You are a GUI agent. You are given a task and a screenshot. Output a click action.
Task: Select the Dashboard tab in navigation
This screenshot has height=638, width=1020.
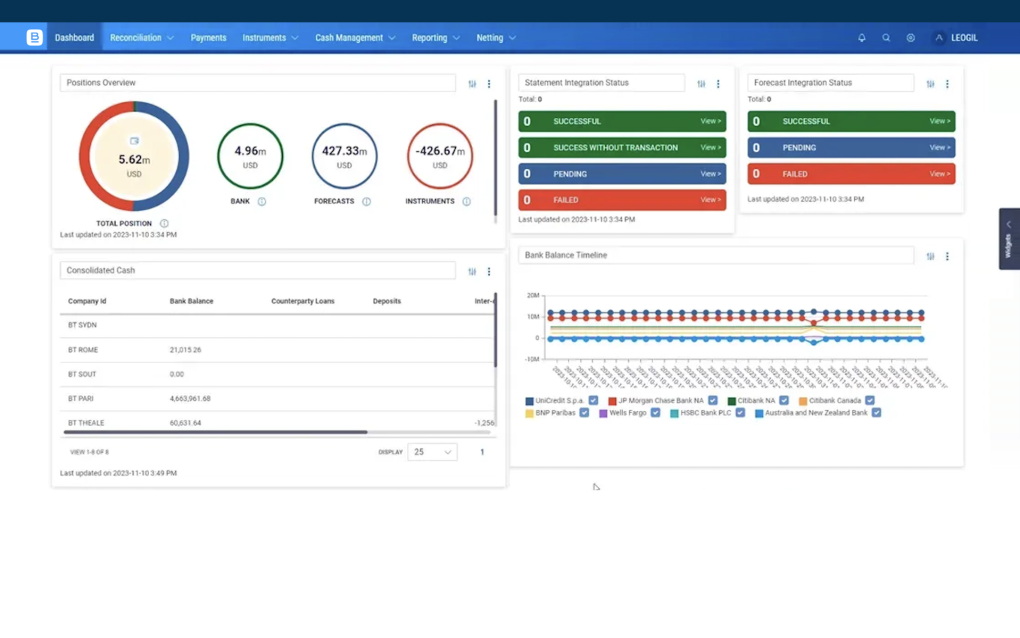74,38
